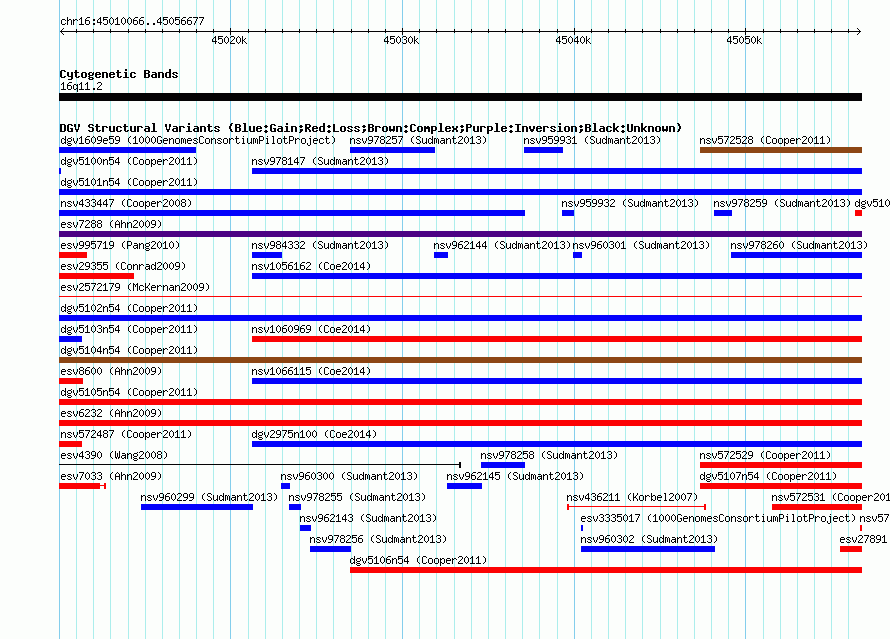This screenshot has width=890, height=639.
Task: Click the nsv978258 (Sudmant2013) label
Action: click(549, 455)
